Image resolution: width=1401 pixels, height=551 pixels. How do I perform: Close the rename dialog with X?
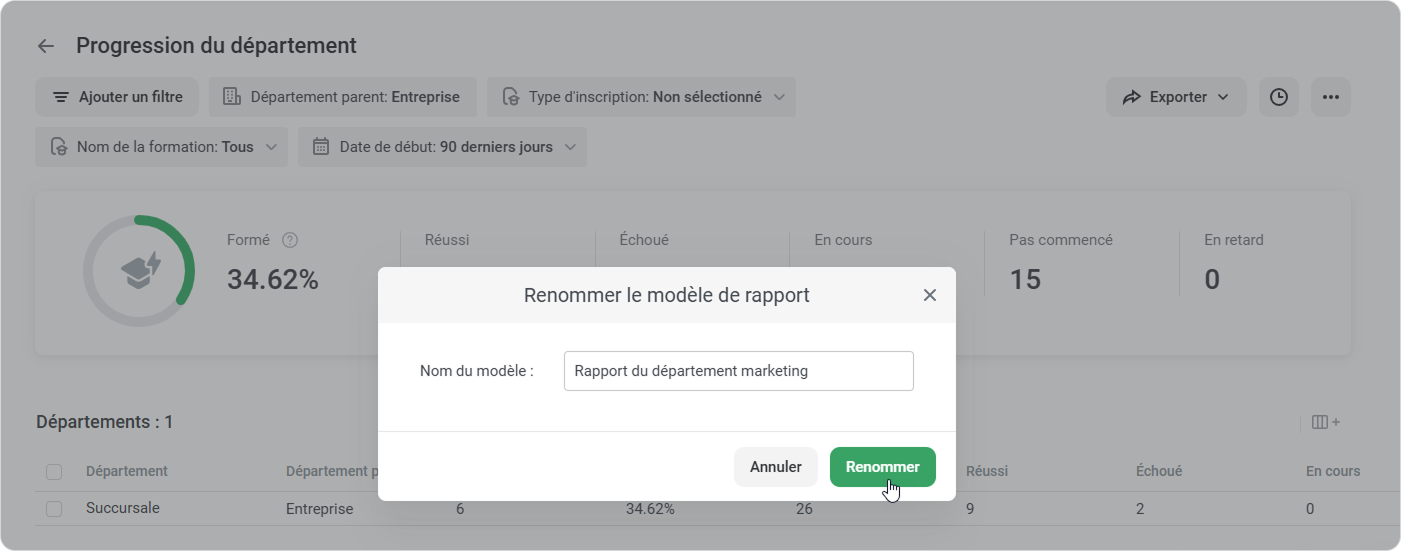tap(929, 295)
